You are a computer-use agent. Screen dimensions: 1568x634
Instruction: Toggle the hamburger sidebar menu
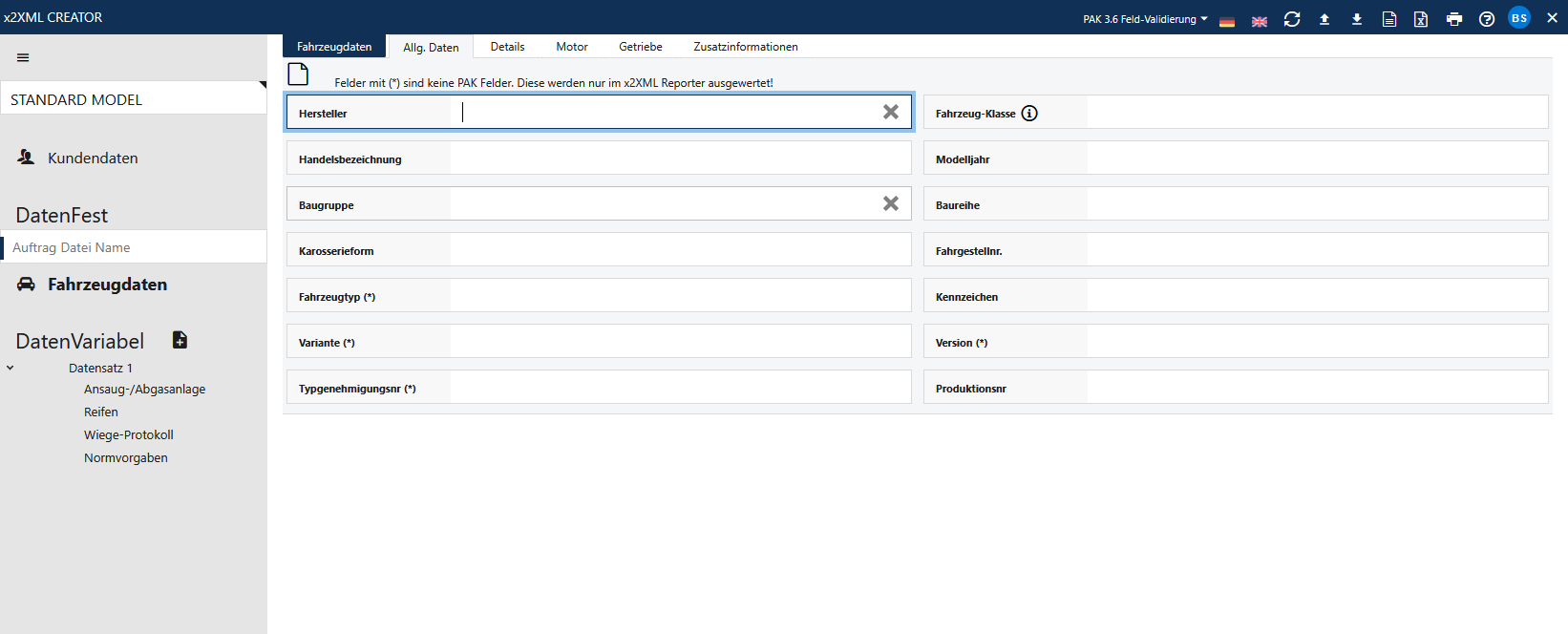pos(23,57)
